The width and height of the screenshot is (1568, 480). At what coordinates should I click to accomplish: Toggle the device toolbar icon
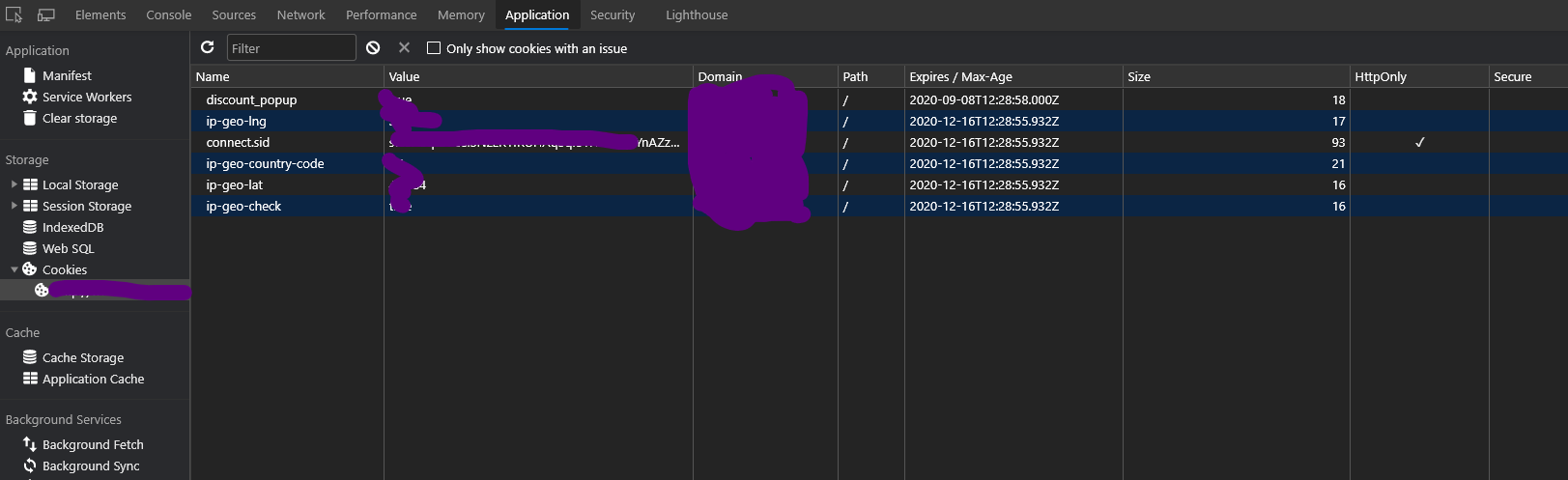pyautogui.click(x=45, y=14)
